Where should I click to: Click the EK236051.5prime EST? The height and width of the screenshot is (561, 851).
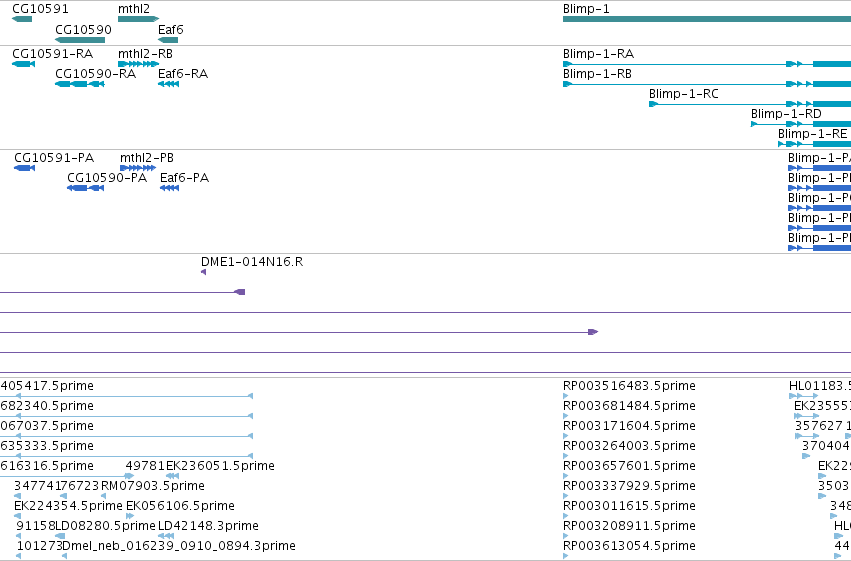click(173, 476)
